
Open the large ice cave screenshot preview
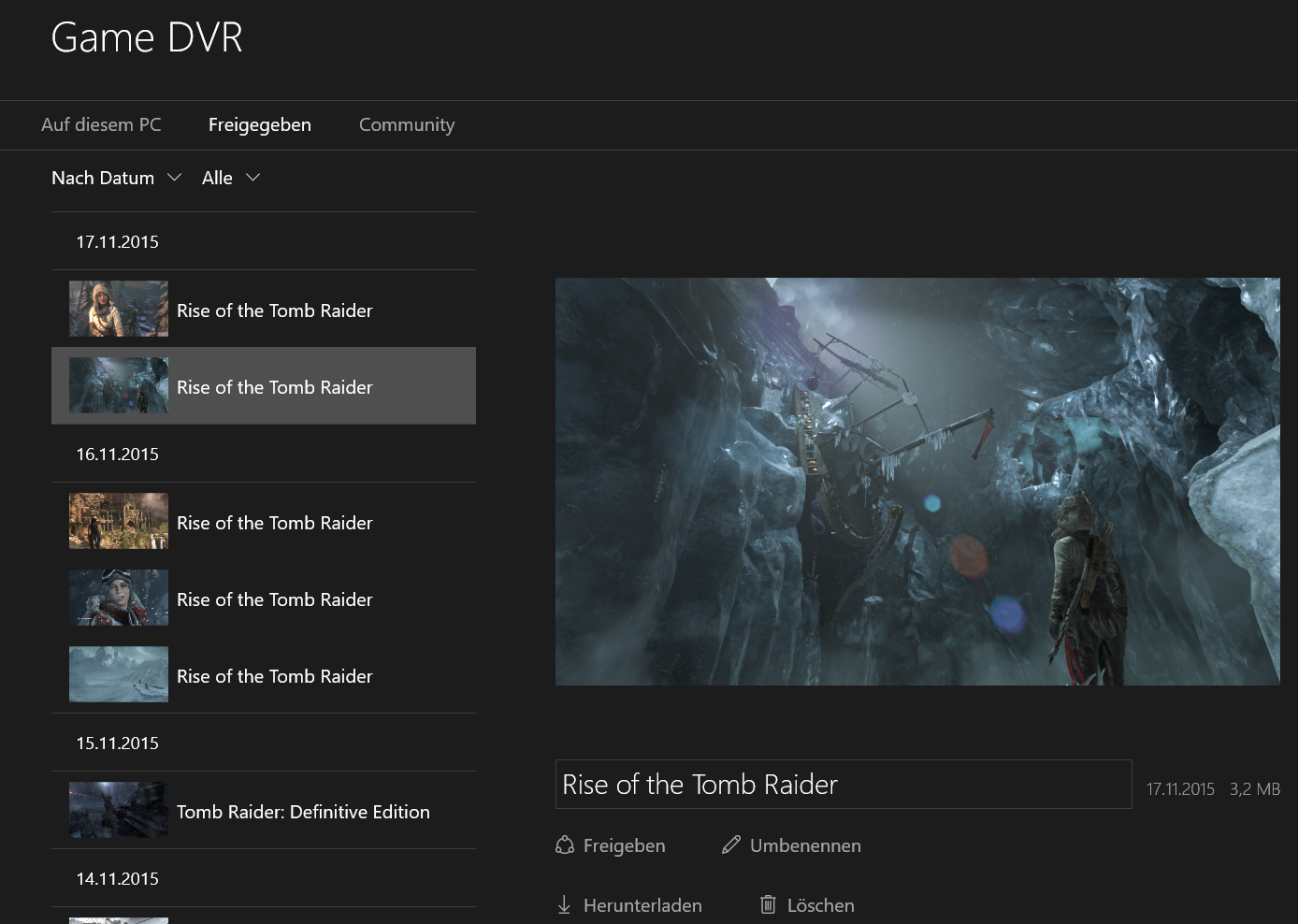917,482
